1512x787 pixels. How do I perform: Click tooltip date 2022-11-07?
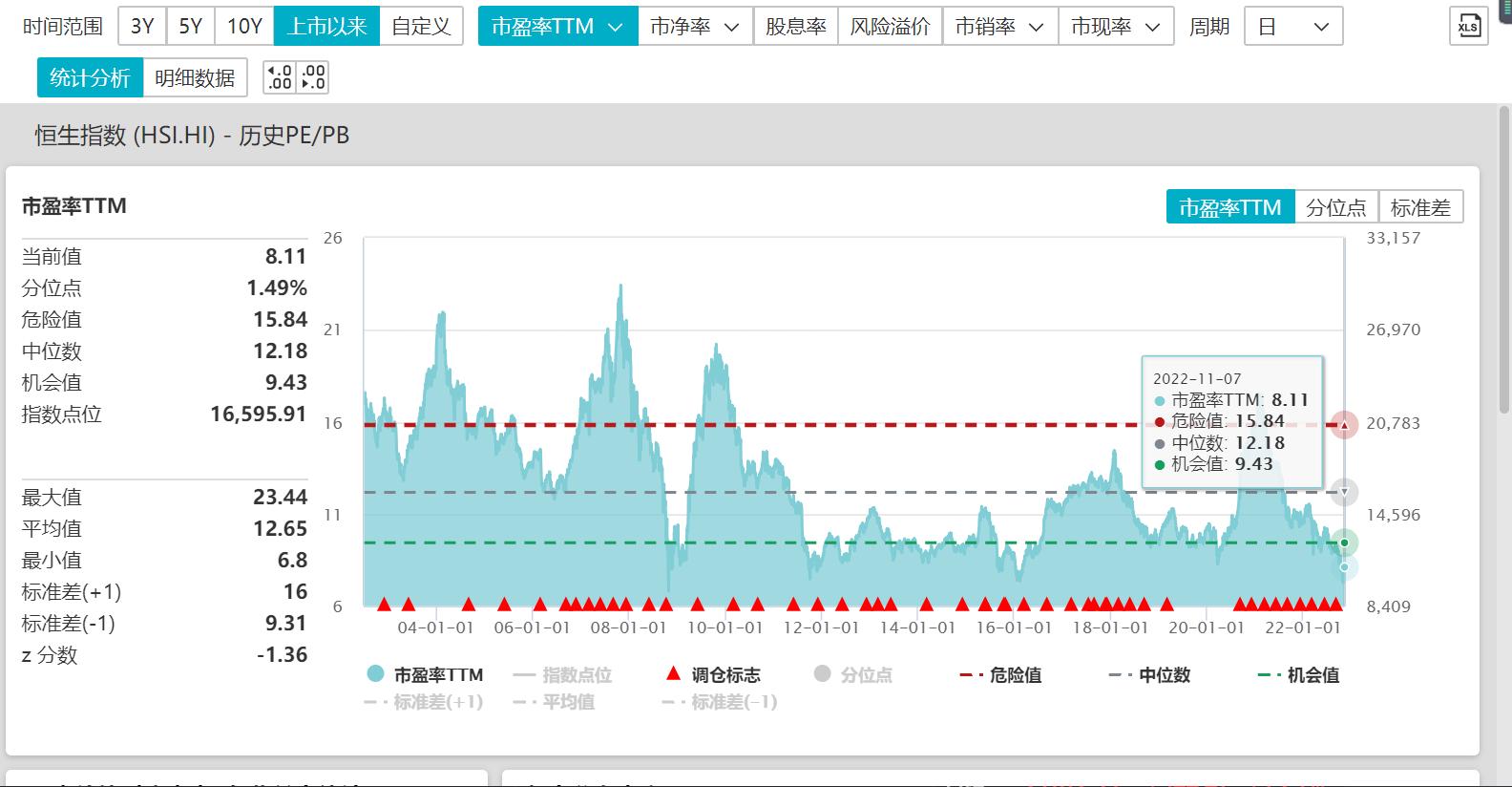click(x=1197, y=378)
